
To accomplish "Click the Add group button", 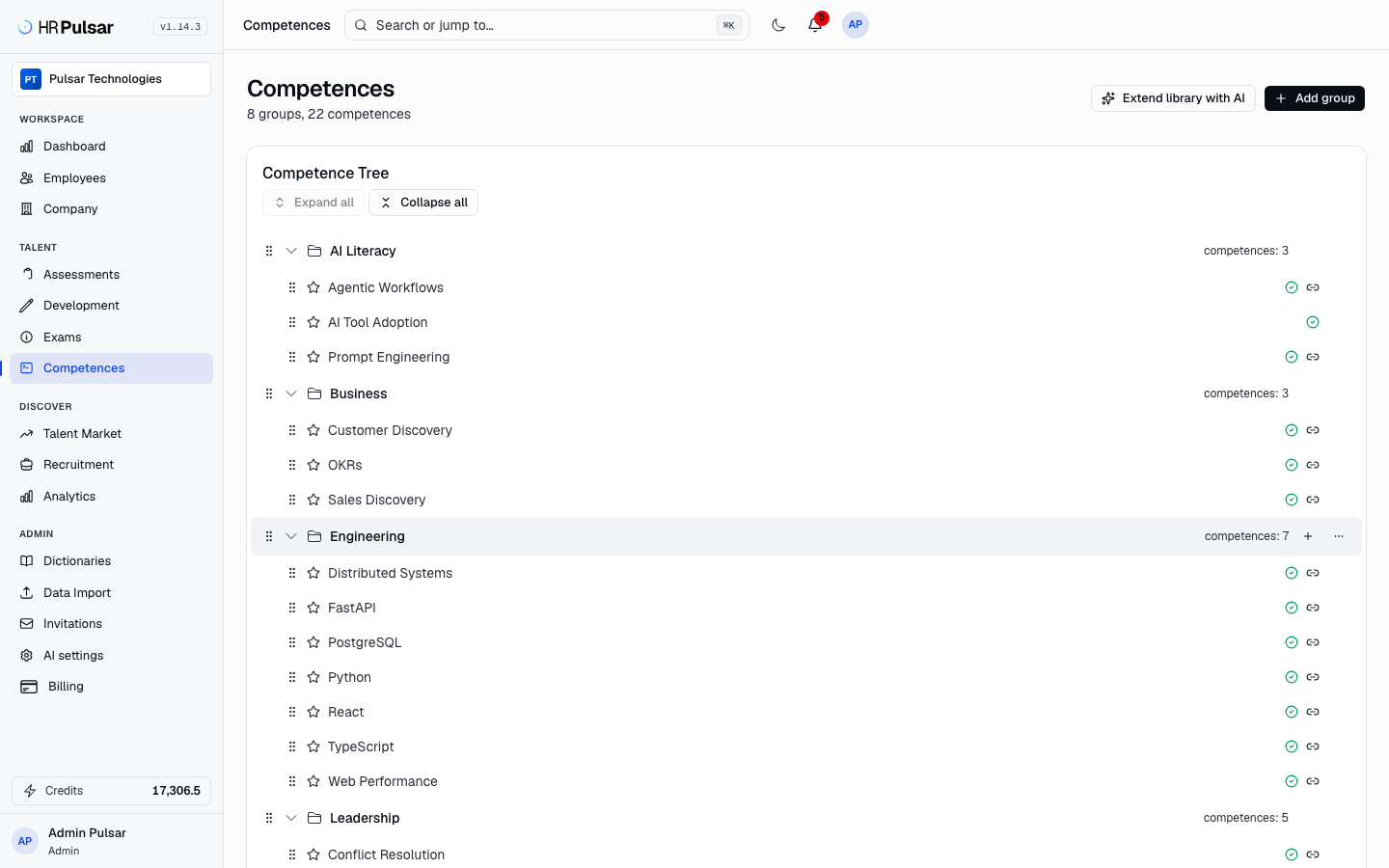I will click(x=1315, y=98).
